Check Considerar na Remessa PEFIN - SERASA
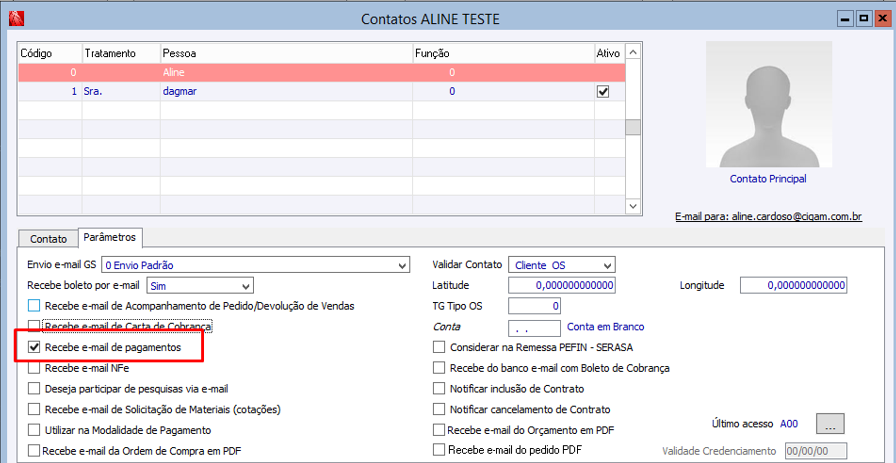 439,347
